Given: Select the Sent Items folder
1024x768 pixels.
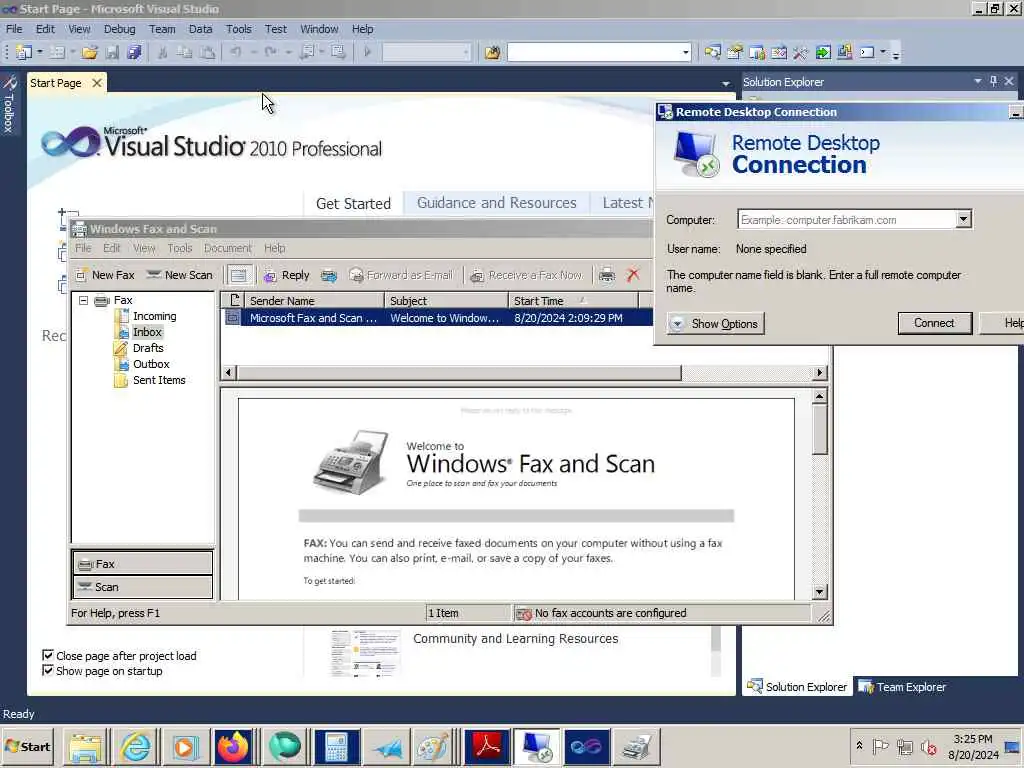Looking at the screenshot, I should click(x=159, y=380).
